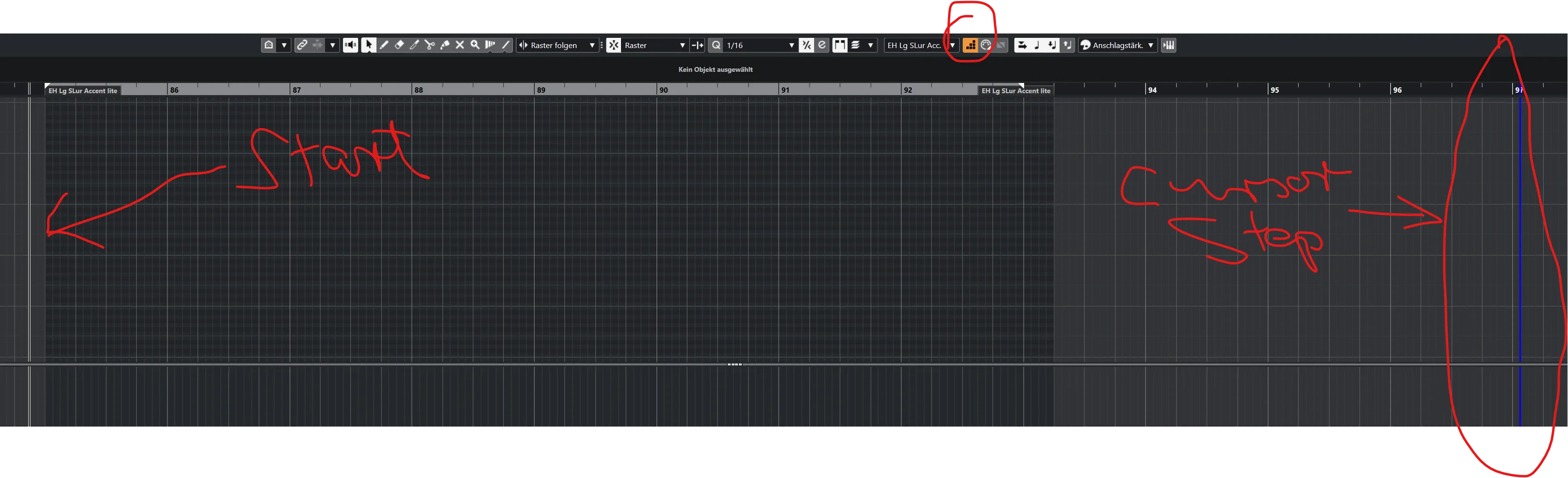Image resolution: width=1568 pixels, height=478 pixels.
Task: Select the Line tool
Action: click(505, 45)
